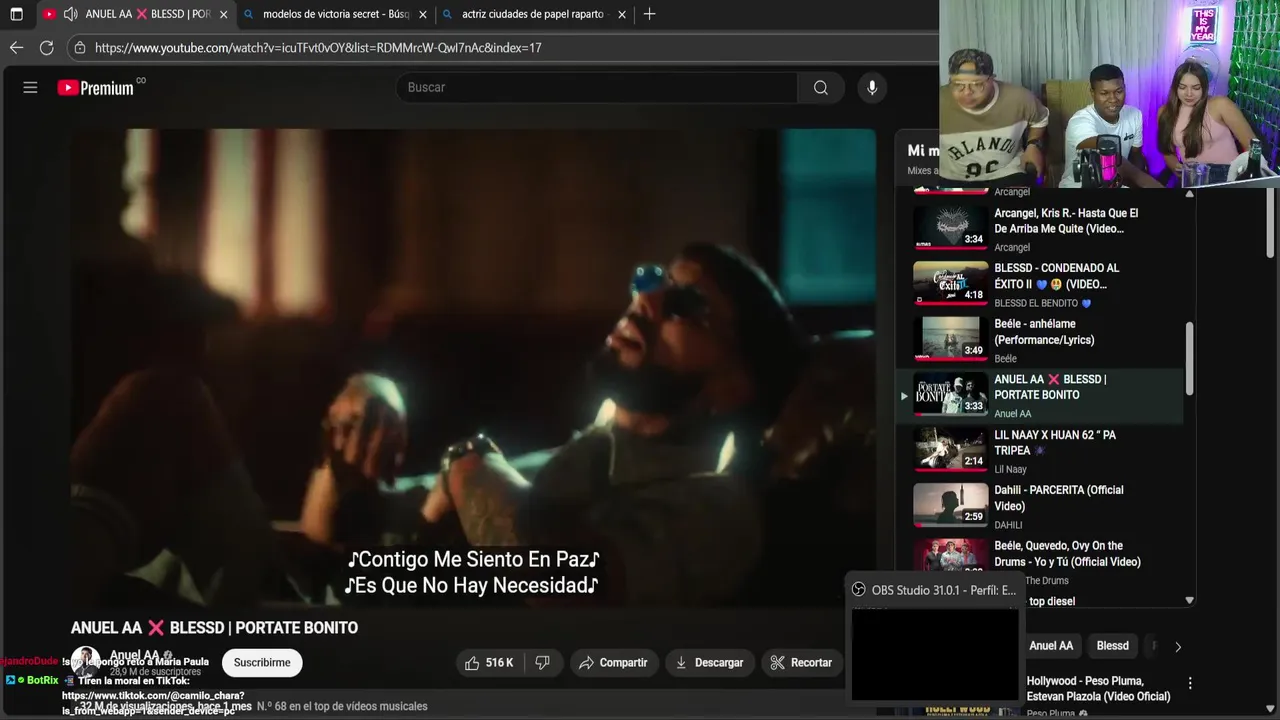1280x720 pixels.
Task: View site information icon in address bar
Action: point(79,47)
